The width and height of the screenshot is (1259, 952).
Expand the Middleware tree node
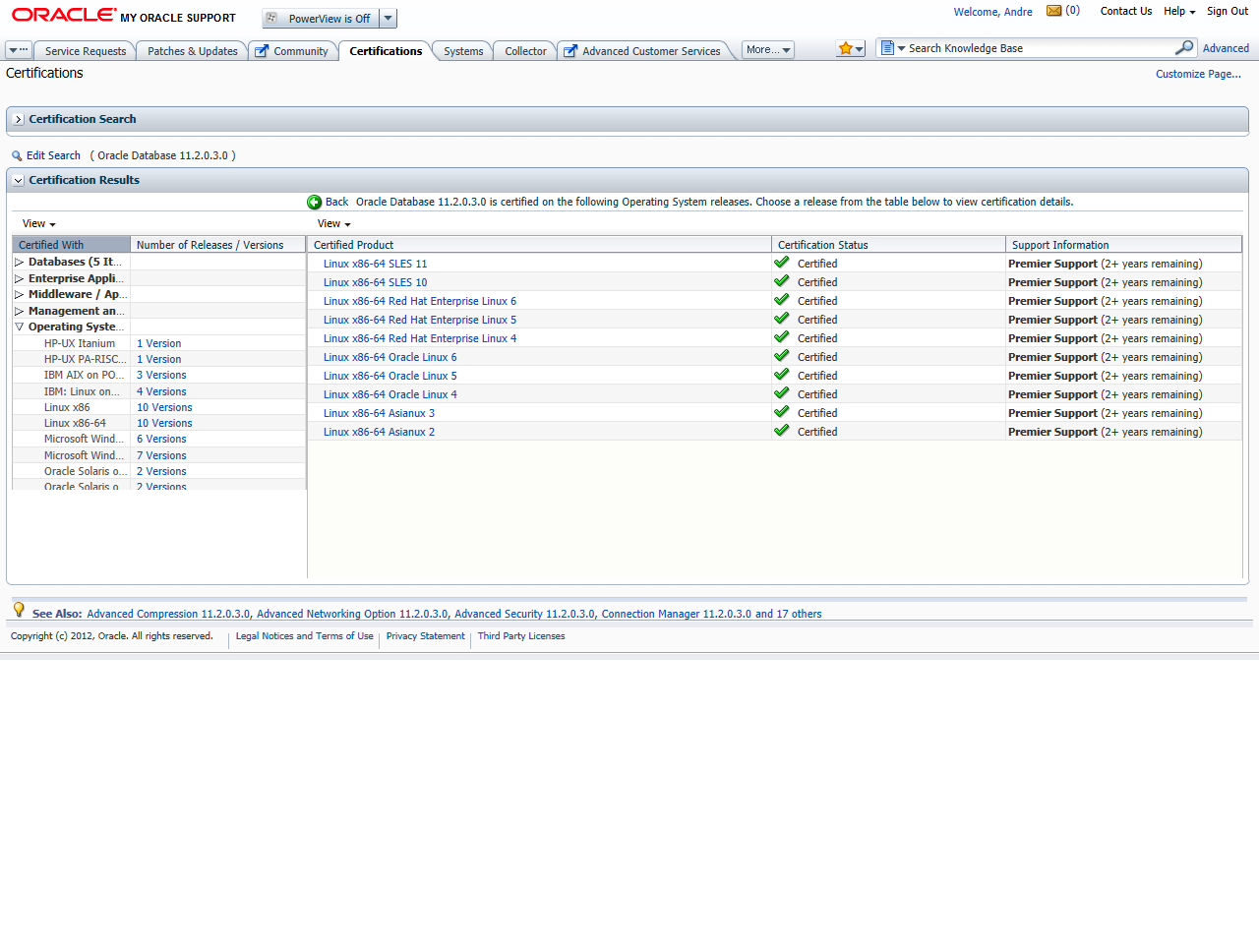19,294
